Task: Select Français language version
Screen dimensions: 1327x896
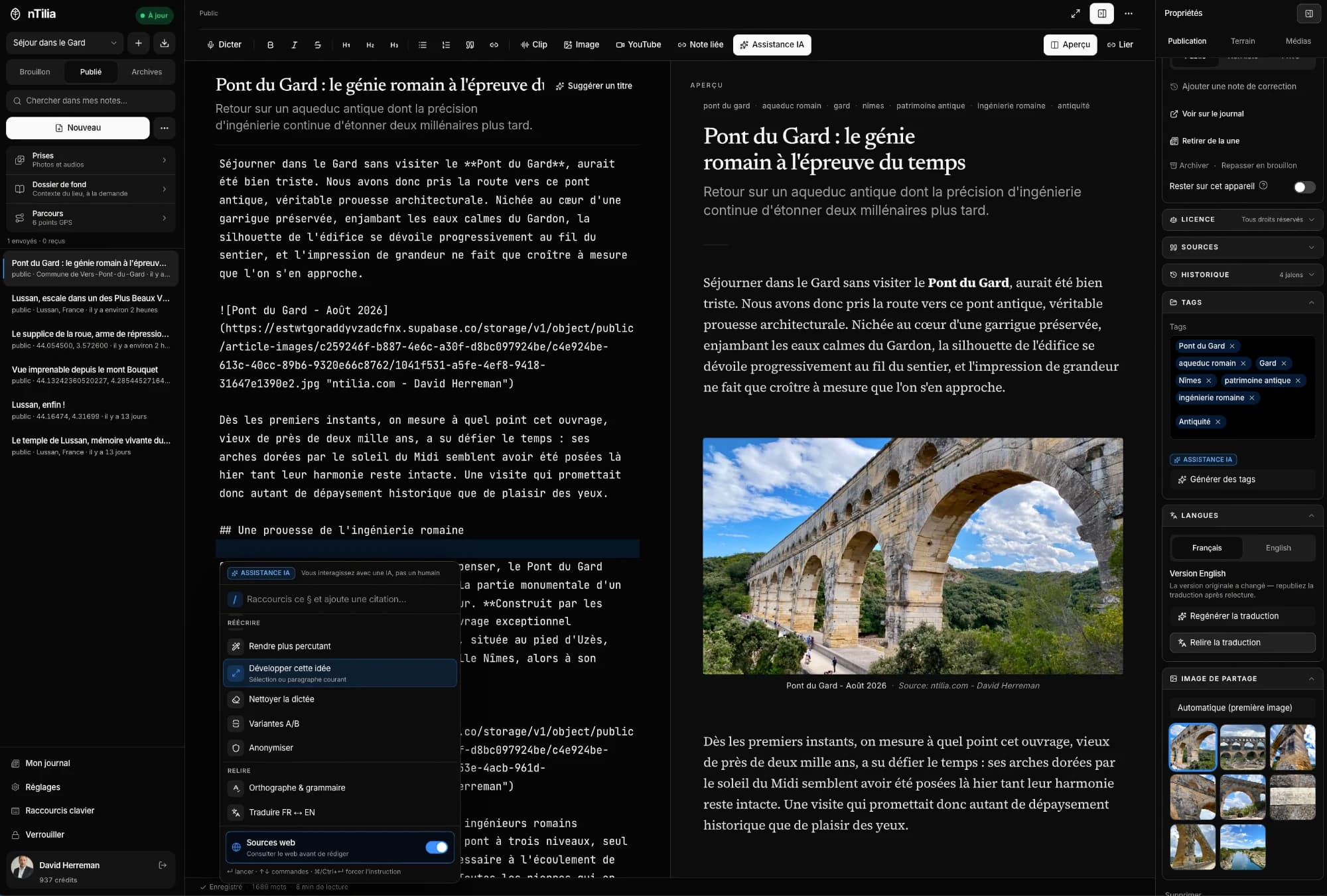Action: tap(1206, 548)
